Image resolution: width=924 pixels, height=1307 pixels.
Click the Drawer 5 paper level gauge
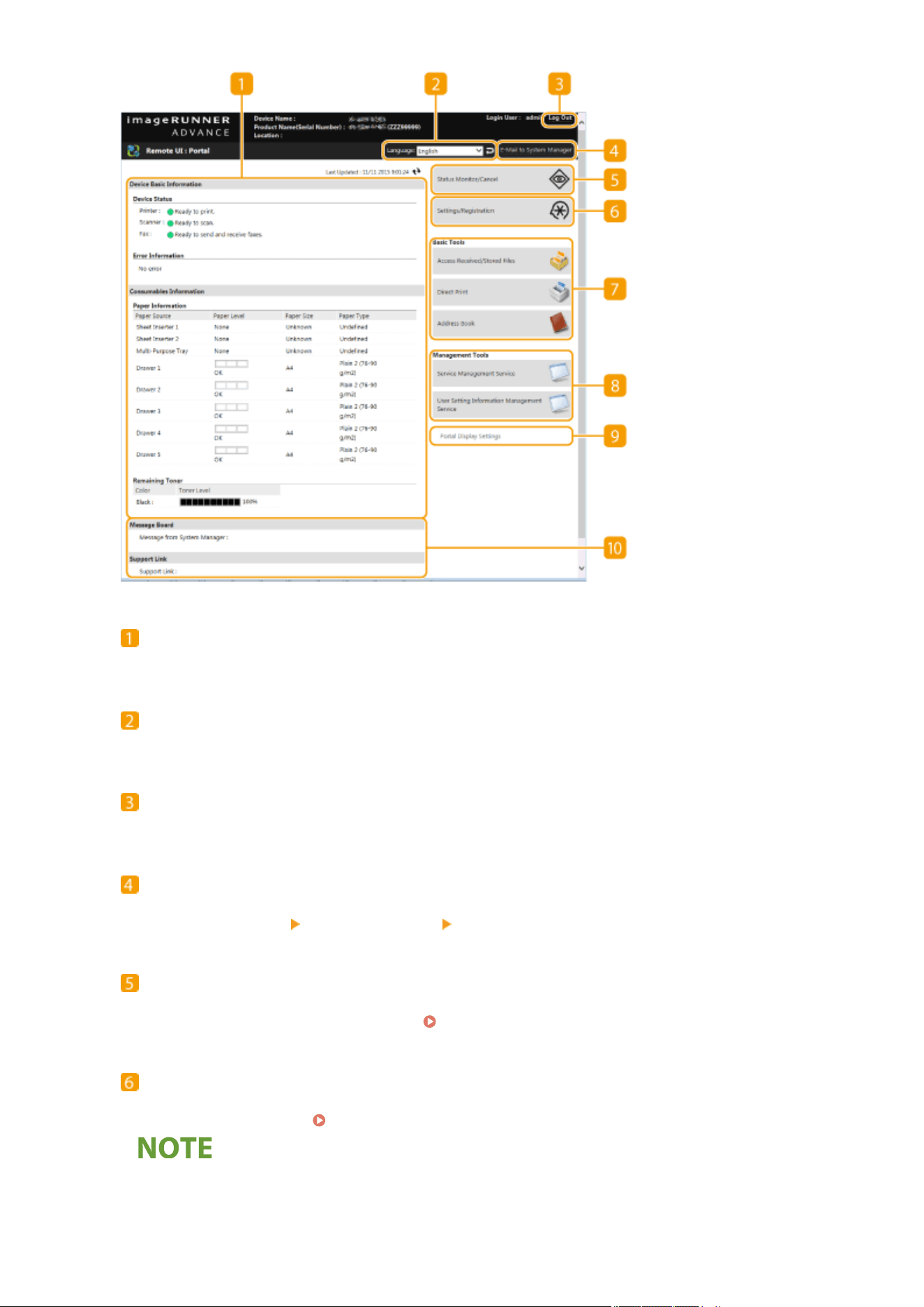click(231, 450)
